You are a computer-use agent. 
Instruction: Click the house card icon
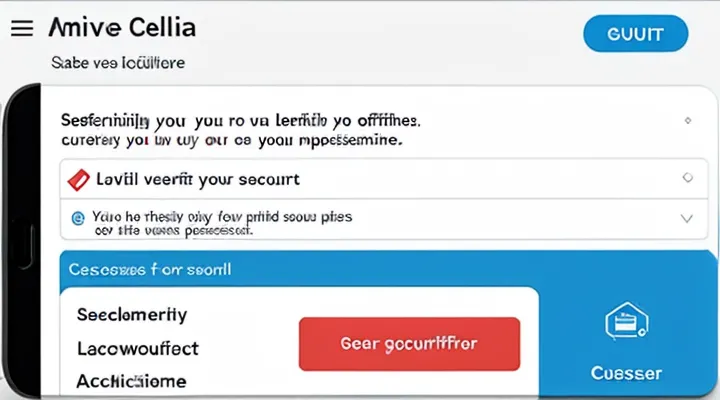click(x=626, y=323)
